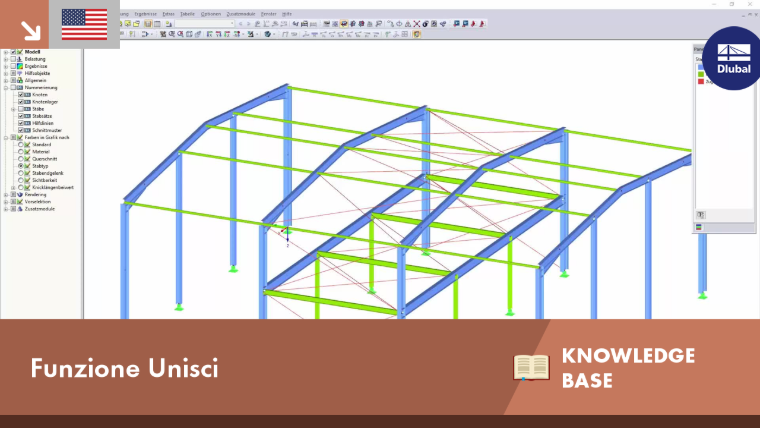Viewport: 760px width, 428px height.
Task: Toggle the Knotenlager numbering checkbox
Action: (x=21, y=102)
